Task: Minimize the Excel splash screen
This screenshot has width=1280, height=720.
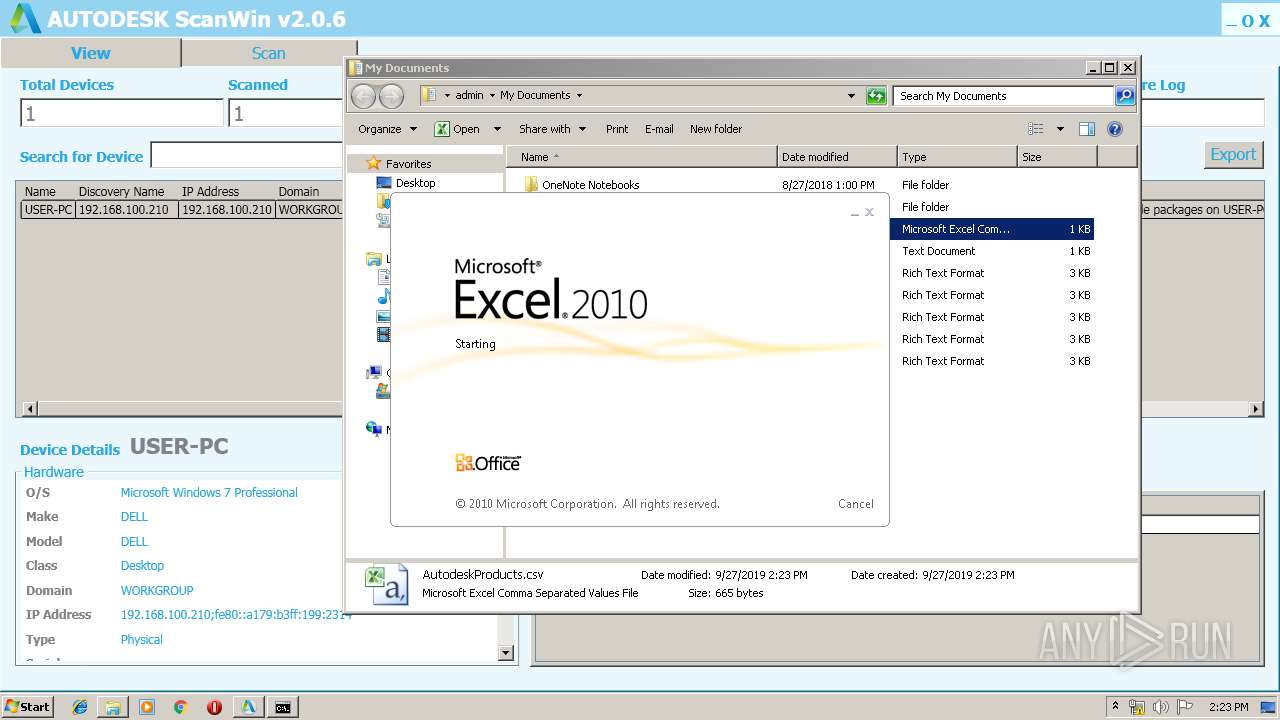Action: (x=854, y=213)
